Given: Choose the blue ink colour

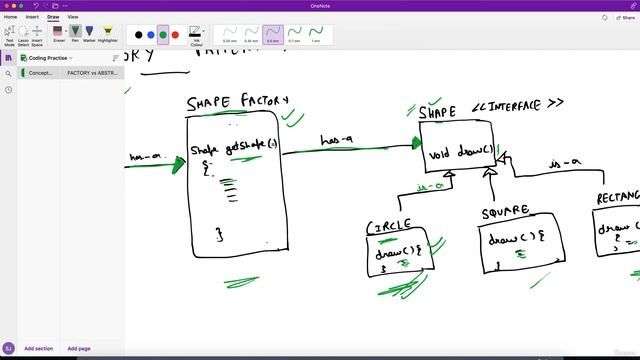Looking at the screenshot, I should pyautogui.click(x=151, y=35).
